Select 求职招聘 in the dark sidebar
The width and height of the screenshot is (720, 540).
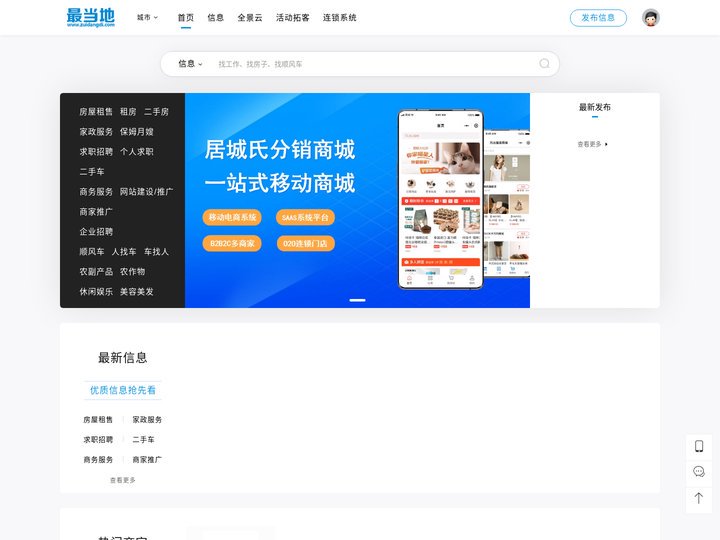(x=96, y=152)
